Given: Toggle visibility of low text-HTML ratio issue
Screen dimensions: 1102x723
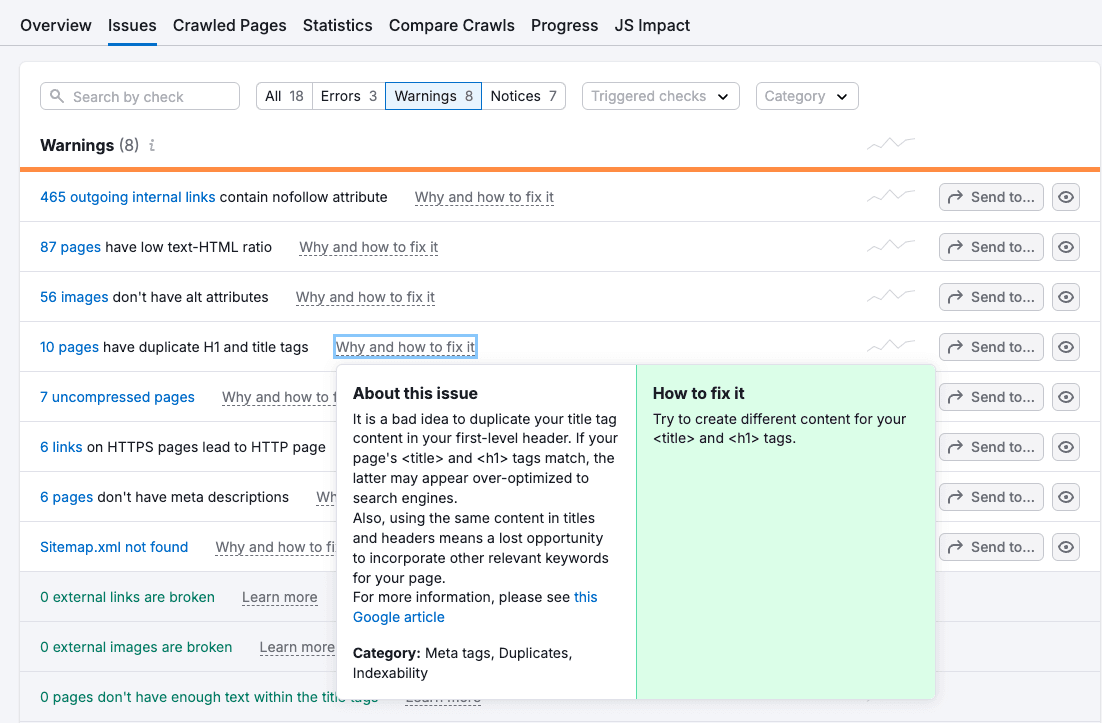Looking at the screenshot, I should [x=1066, y=247].
